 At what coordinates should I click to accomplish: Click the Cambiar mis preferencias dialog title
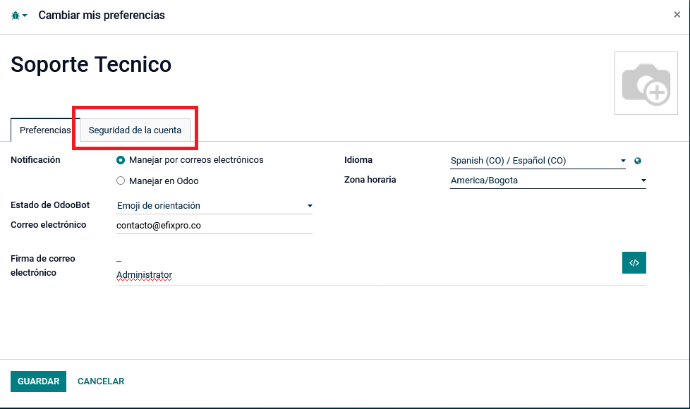tap(101, 16)
